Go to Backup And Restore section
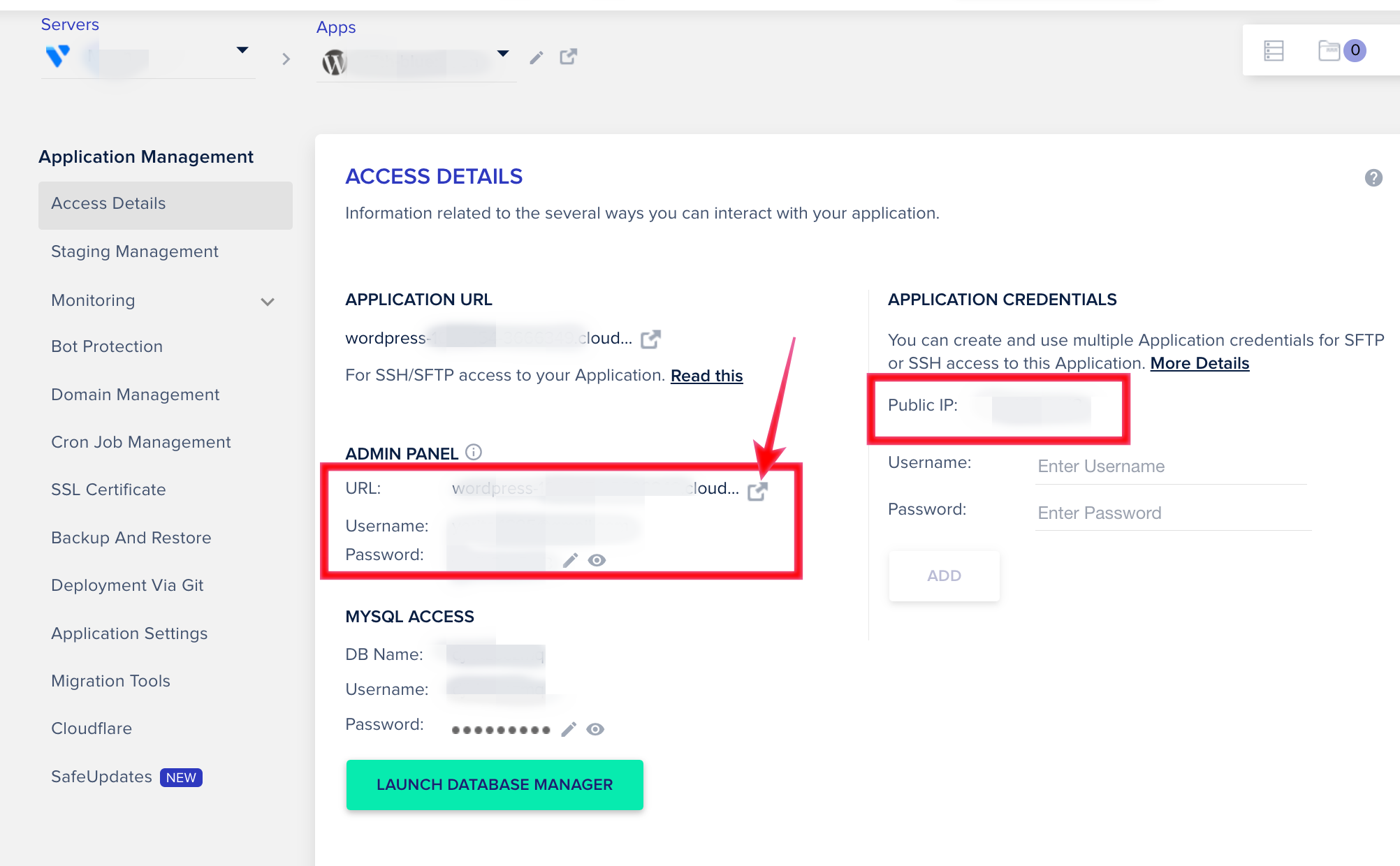The height and width of the screenshot is (866, 1400). click(x=131, y=538)
